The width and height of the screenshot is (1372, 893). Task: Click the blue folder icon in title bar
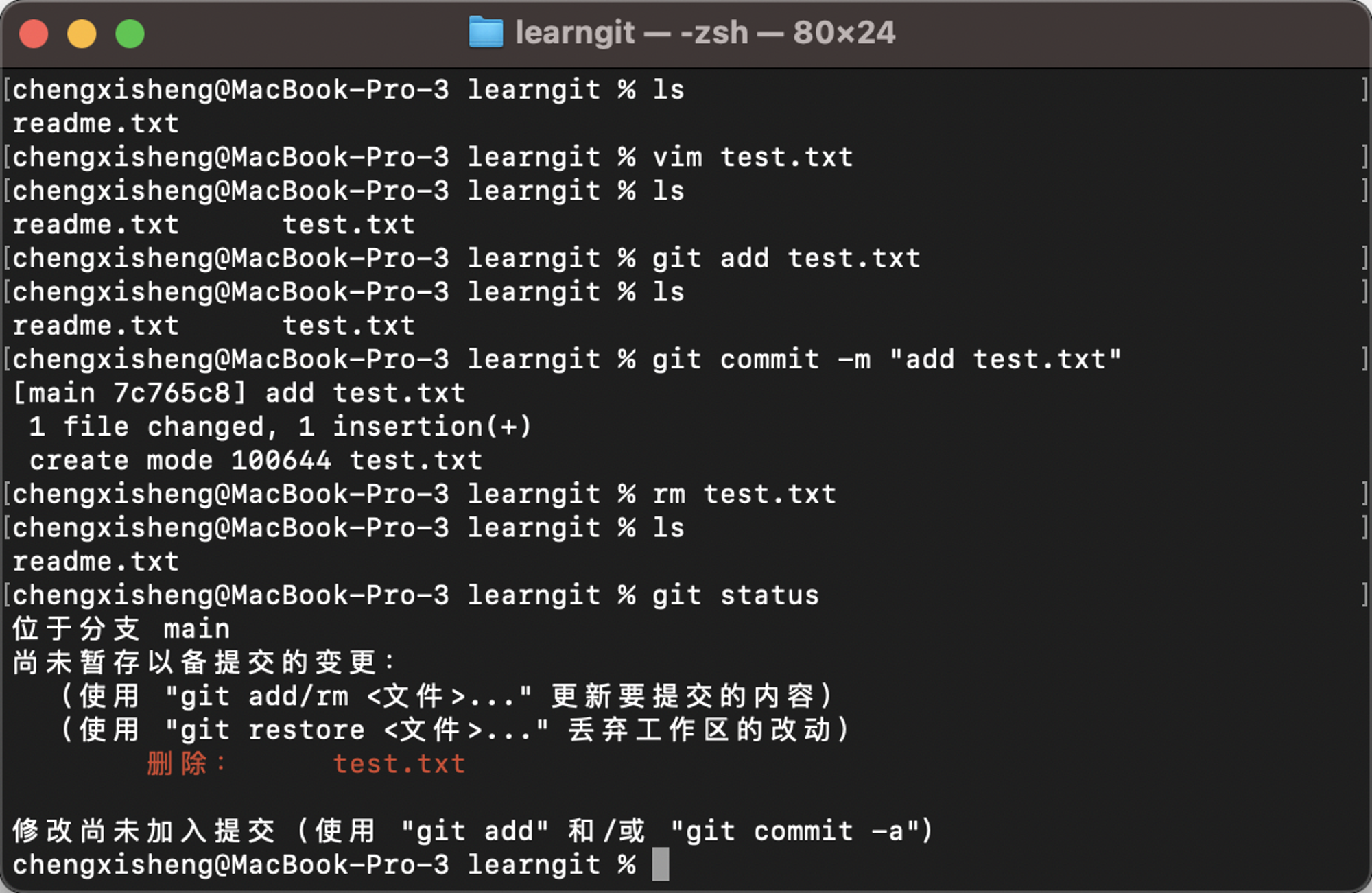[x=486, y=32]
